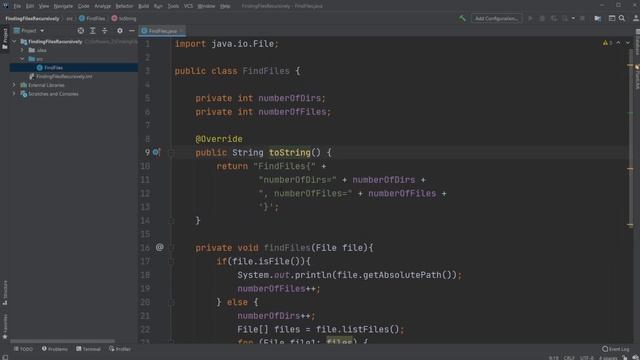Expand Scratches and Consoles node
Viewport: 640px width, 360px height.
14,94
